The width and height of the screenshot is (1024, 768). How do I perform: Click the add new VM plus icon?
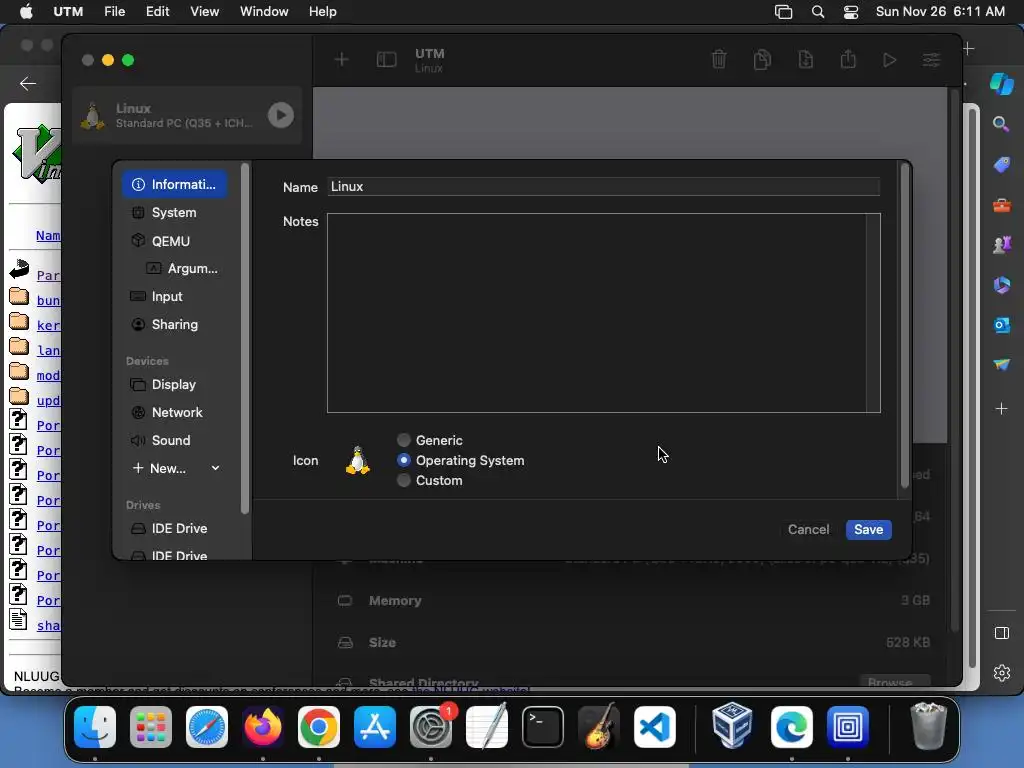(342, 60)
